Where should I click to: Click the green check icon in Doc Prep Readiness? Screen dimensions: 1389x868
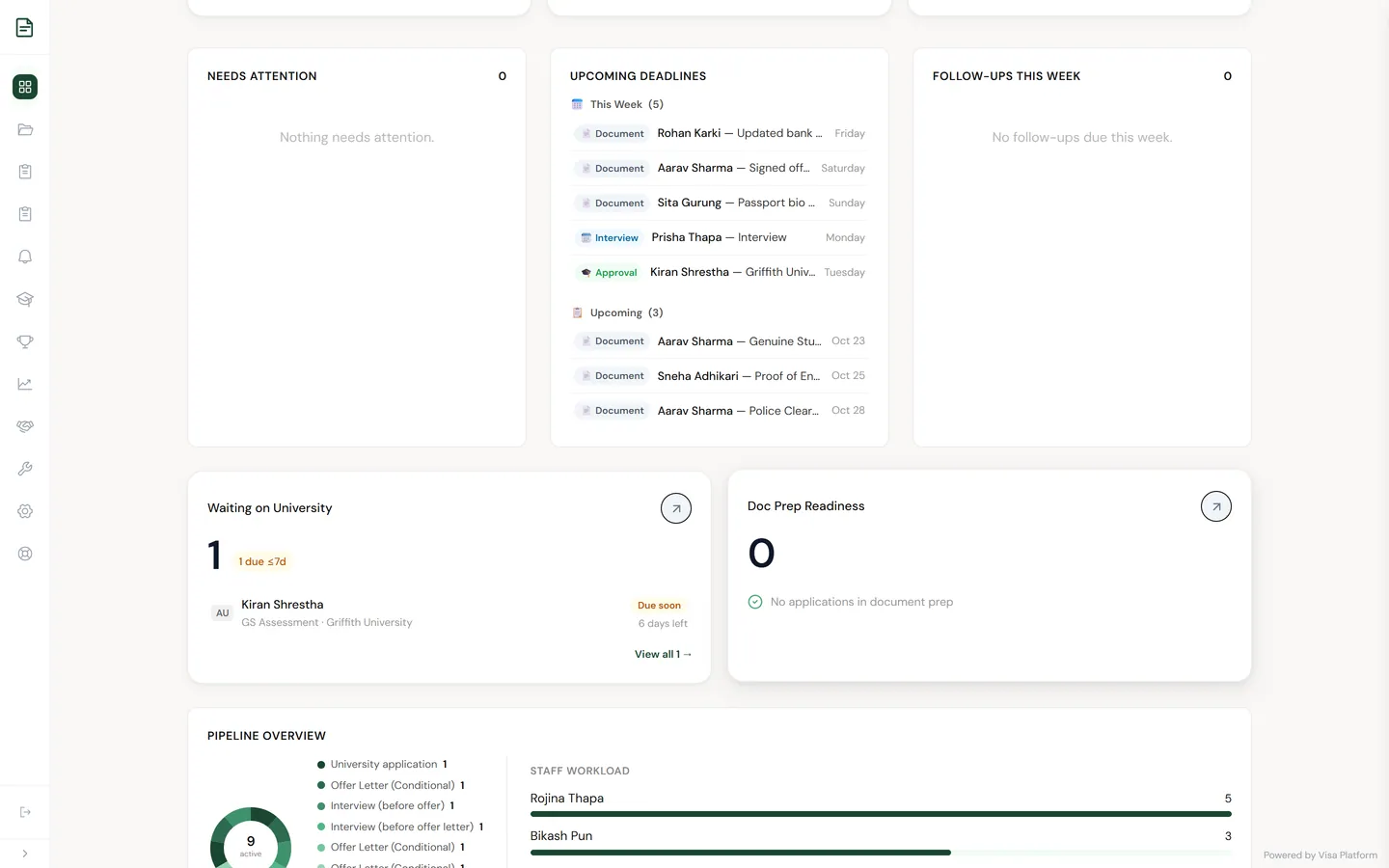755,602
